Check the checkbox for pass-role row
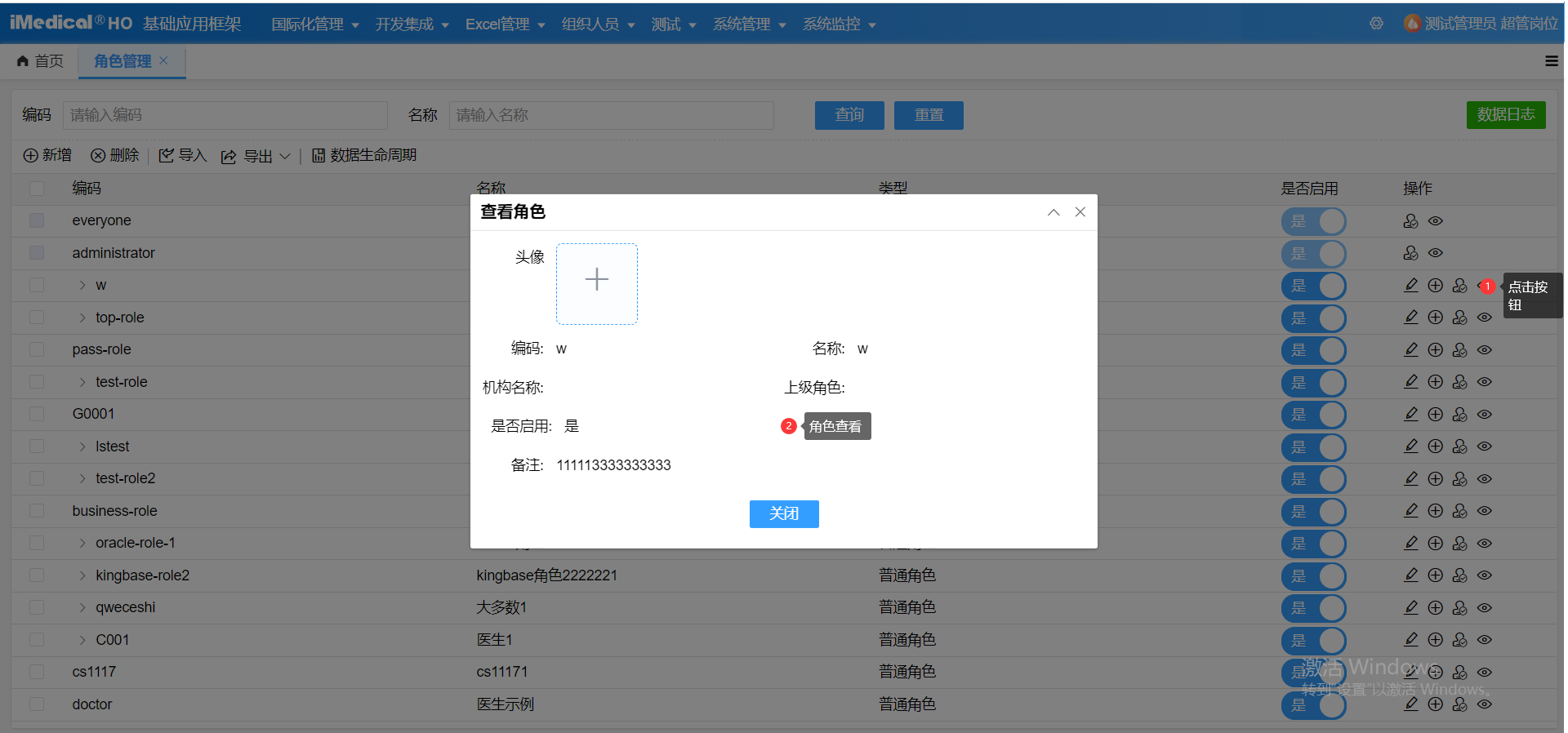 tap(37, 349)
